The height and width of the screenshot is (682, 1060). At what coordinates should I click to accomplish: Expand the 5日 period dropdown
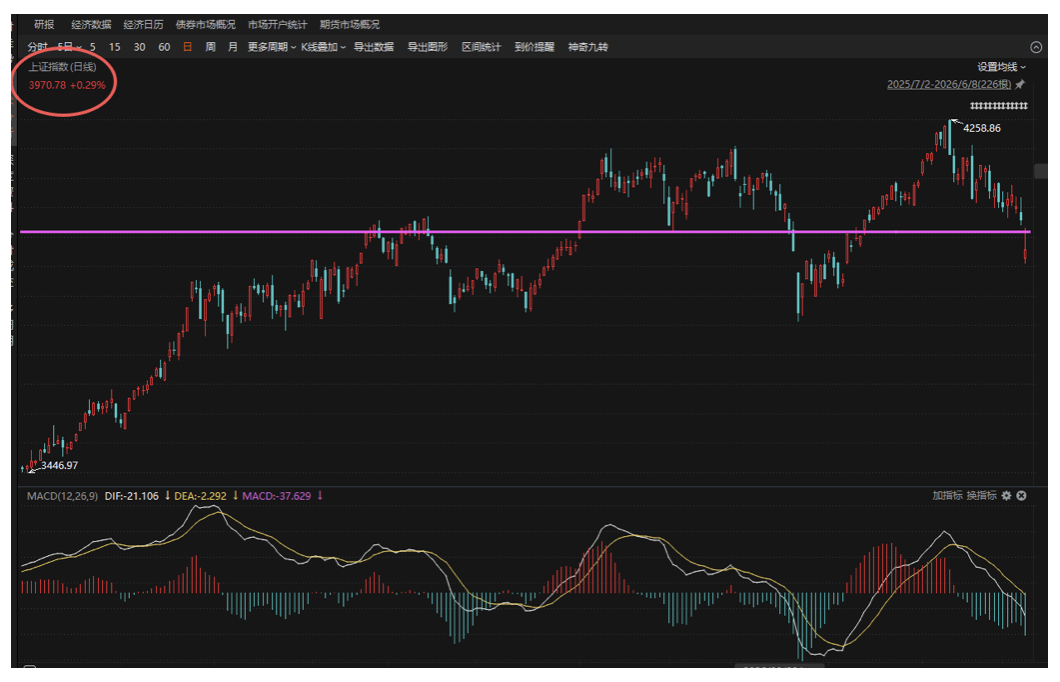coord(69,47)
